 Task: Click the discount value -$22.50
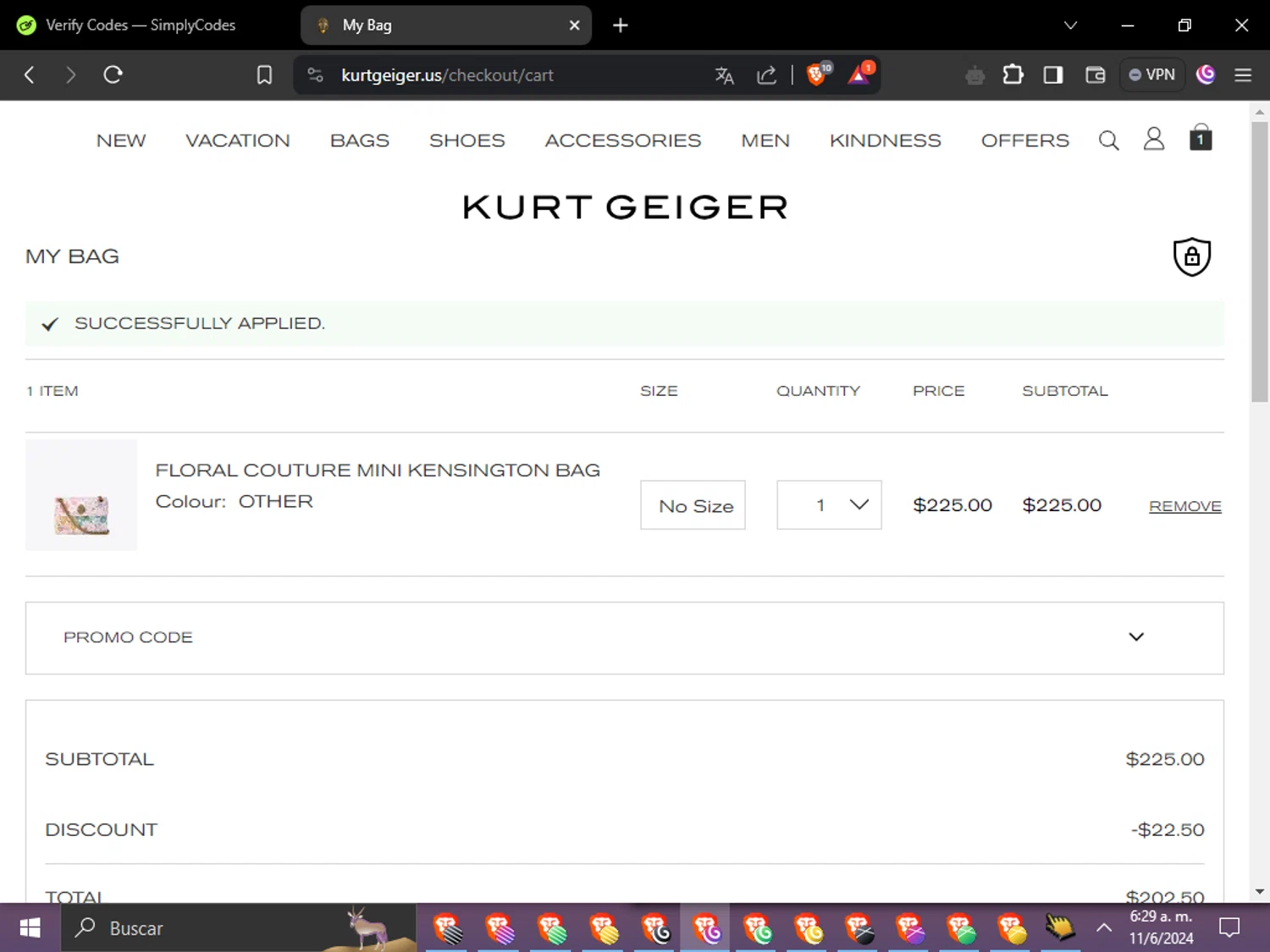click(1168, 830)
